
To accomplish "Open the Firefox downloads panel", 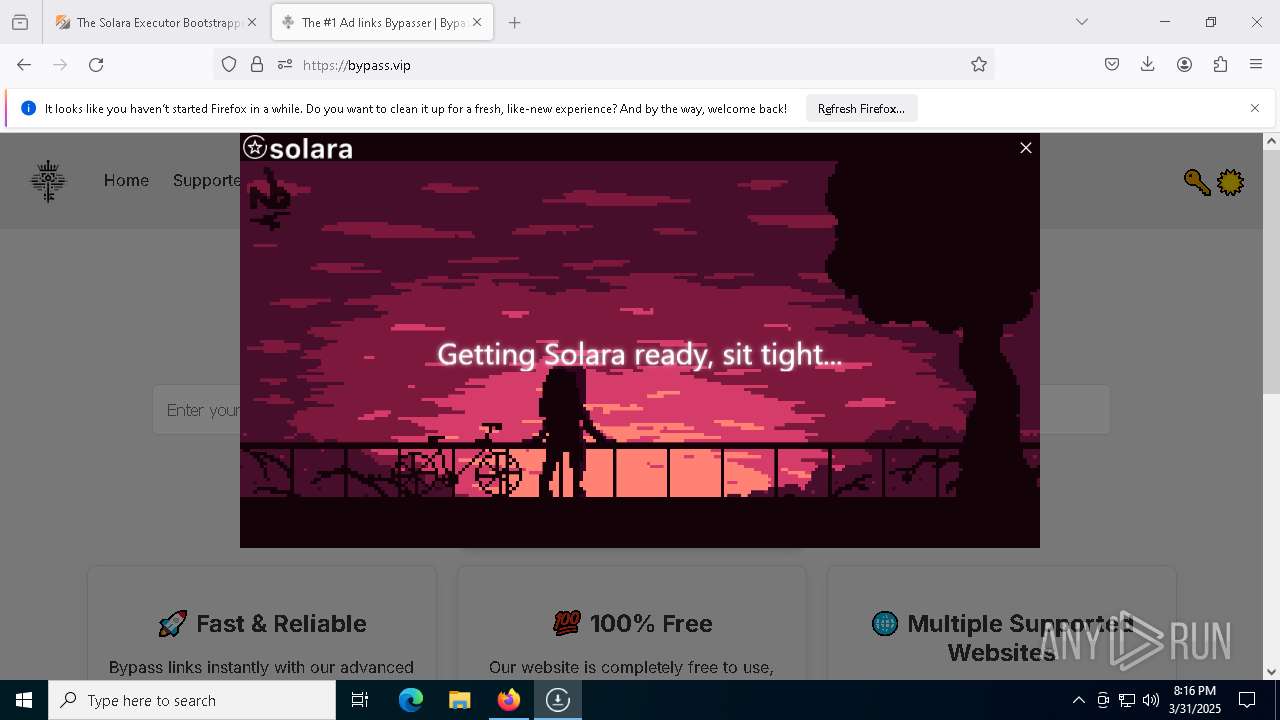I will 1147,64.
